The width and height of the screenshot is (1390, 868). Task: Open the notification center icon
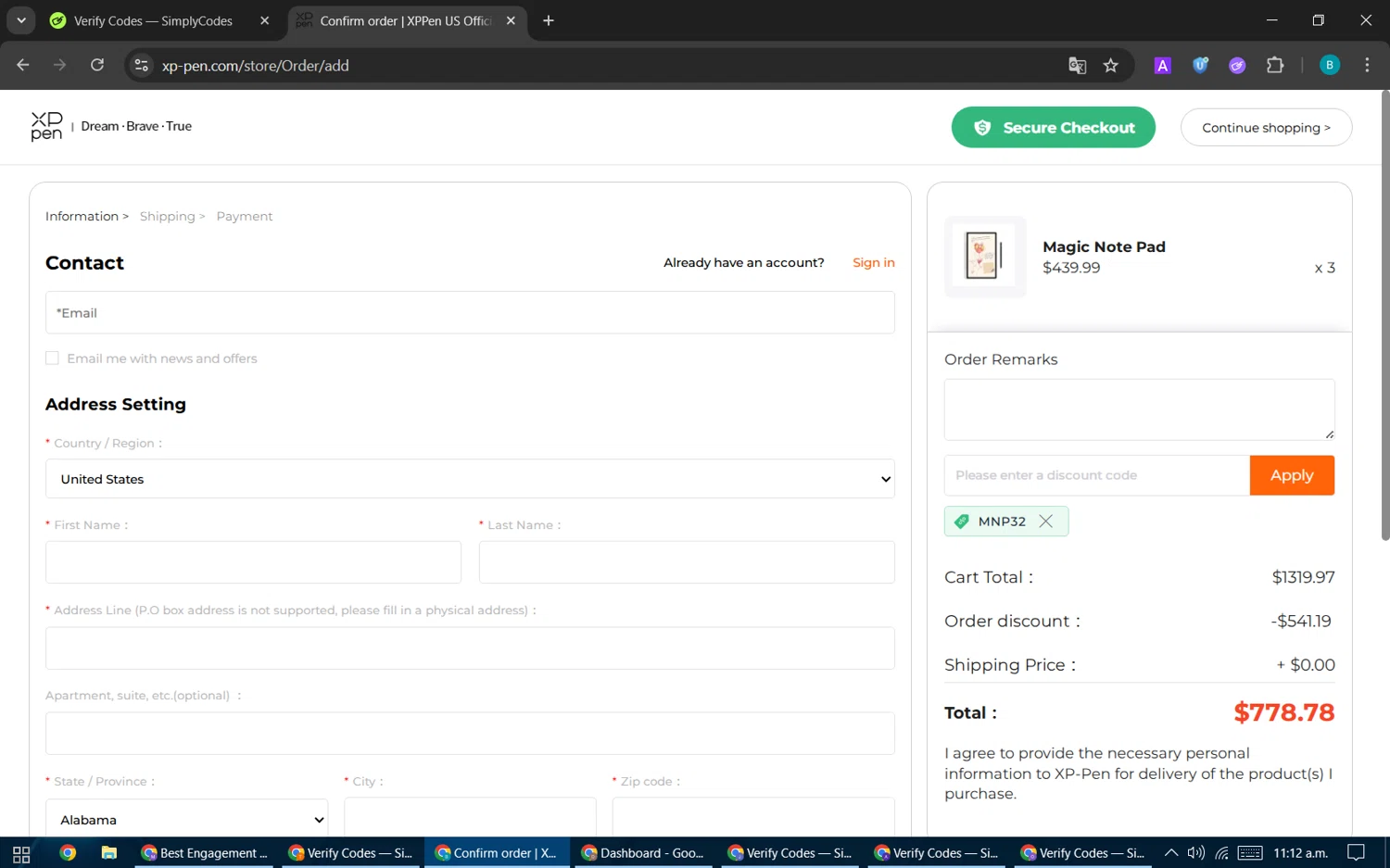1356,853
